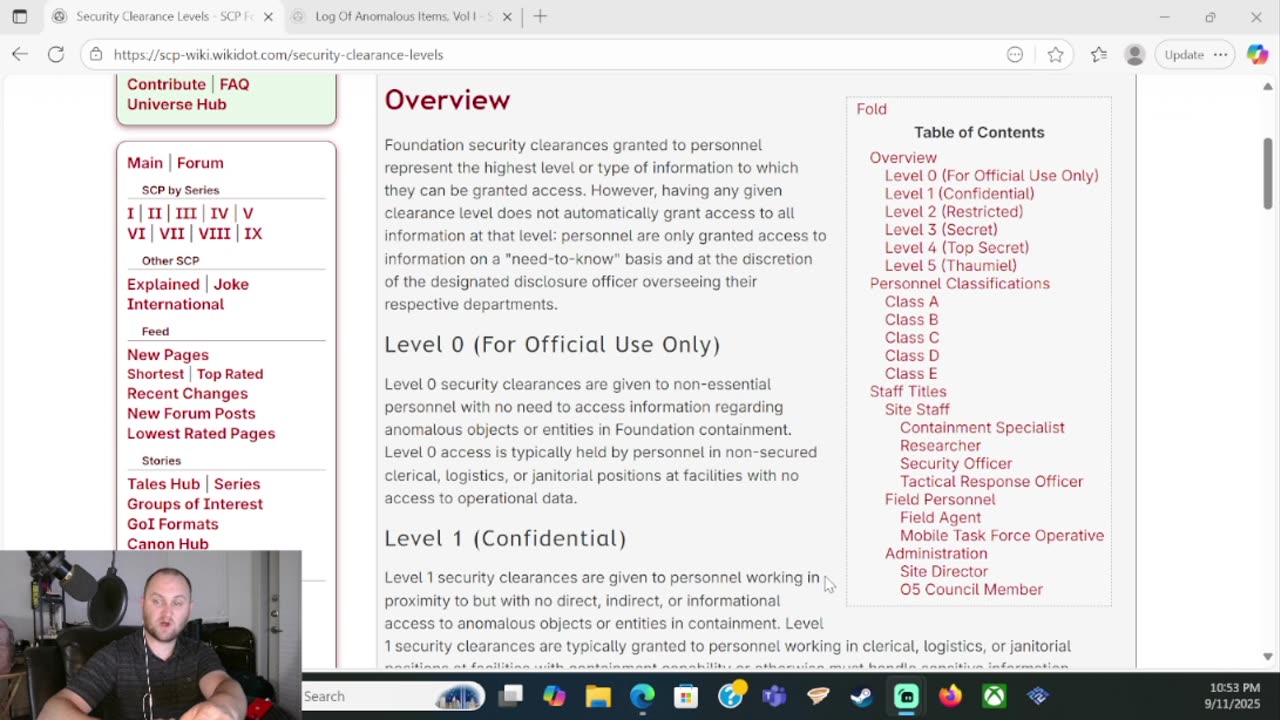Open Get Help app on the taskbar
This screenshot has height=720, width=1280.
[730, 696]
